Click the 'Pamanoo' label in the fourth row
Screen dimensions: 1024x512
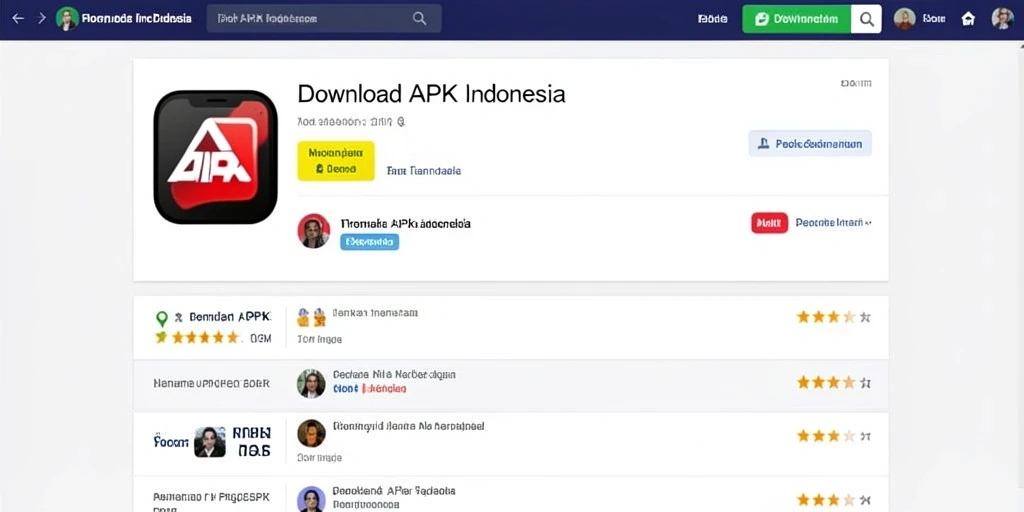pyautogui.click(x=210, y=496)
